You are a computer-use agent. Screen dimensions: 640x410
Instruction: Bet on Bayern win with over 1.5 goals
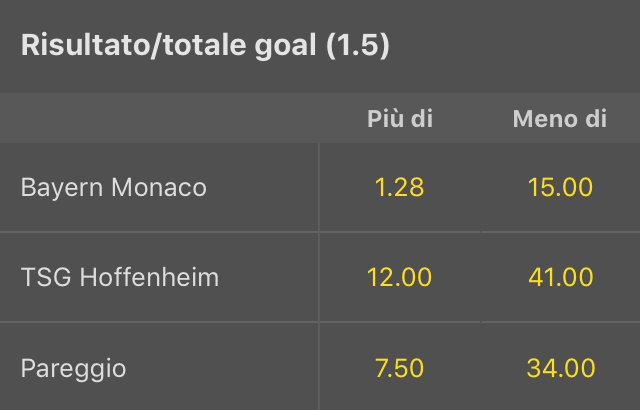399,187
